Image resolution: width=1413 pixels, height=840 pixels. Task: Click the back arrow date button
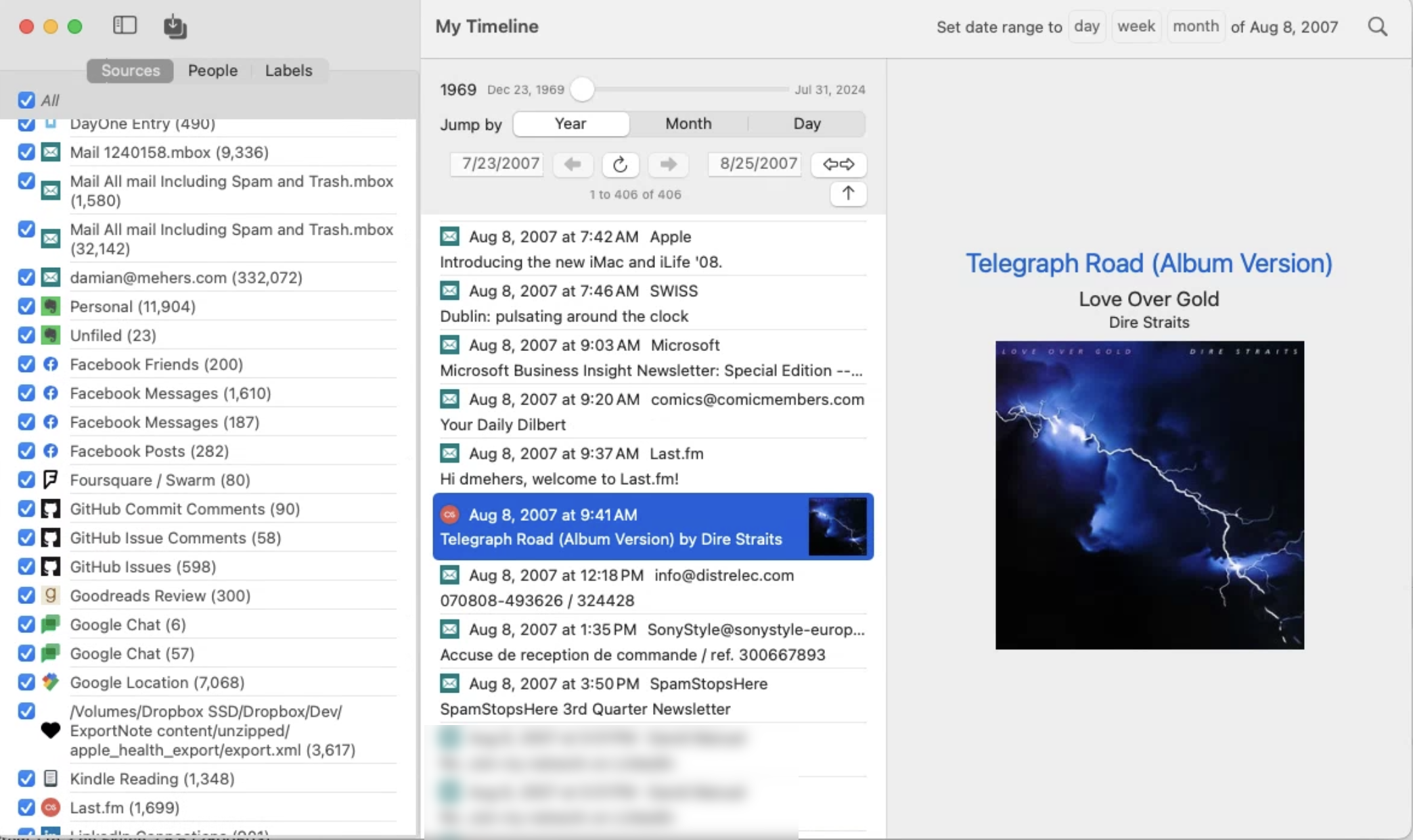573,164
